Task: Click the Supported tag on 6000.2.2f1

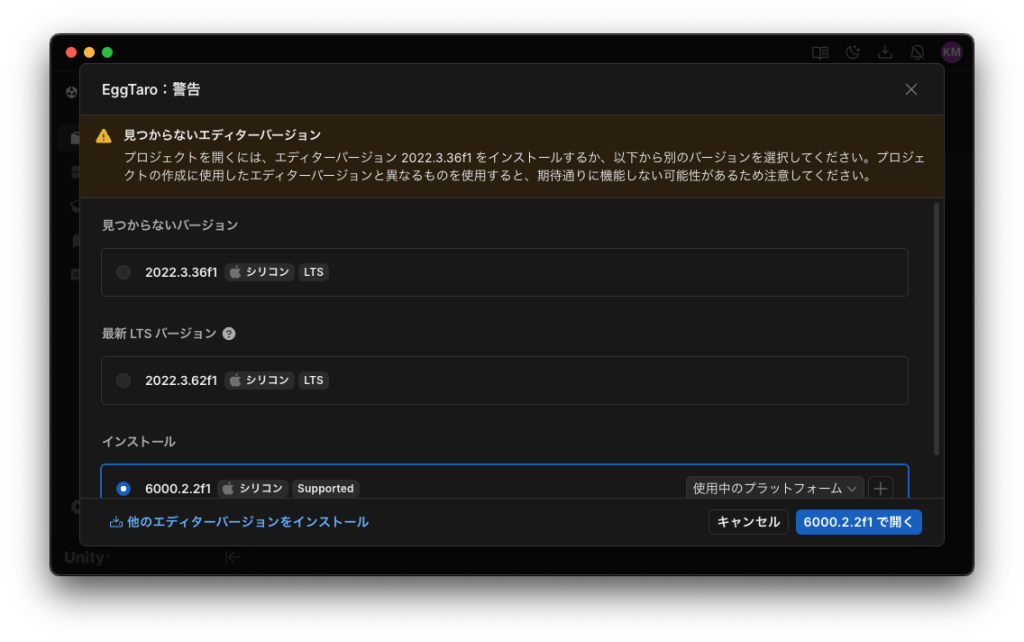Action: pos(325,489)
